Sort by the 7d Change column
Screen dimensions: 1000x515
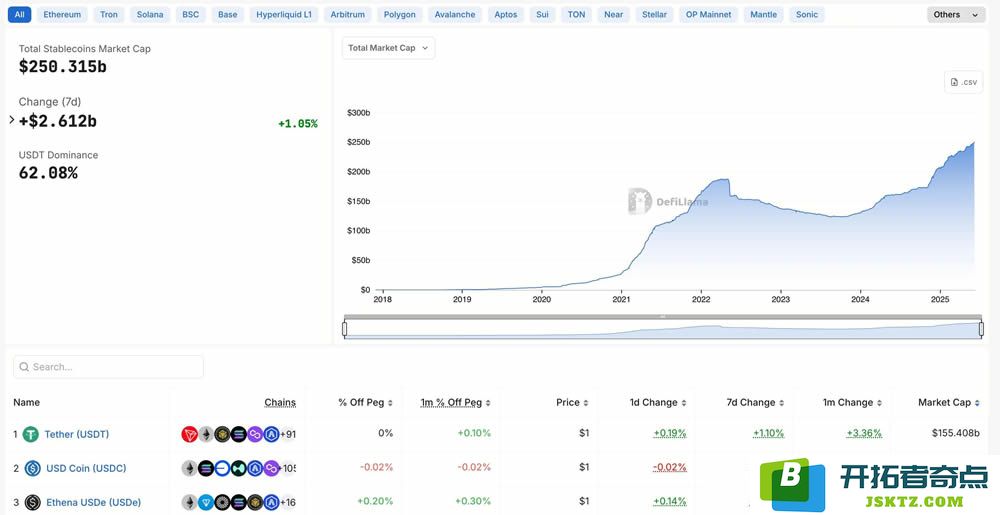pos(755,403)
